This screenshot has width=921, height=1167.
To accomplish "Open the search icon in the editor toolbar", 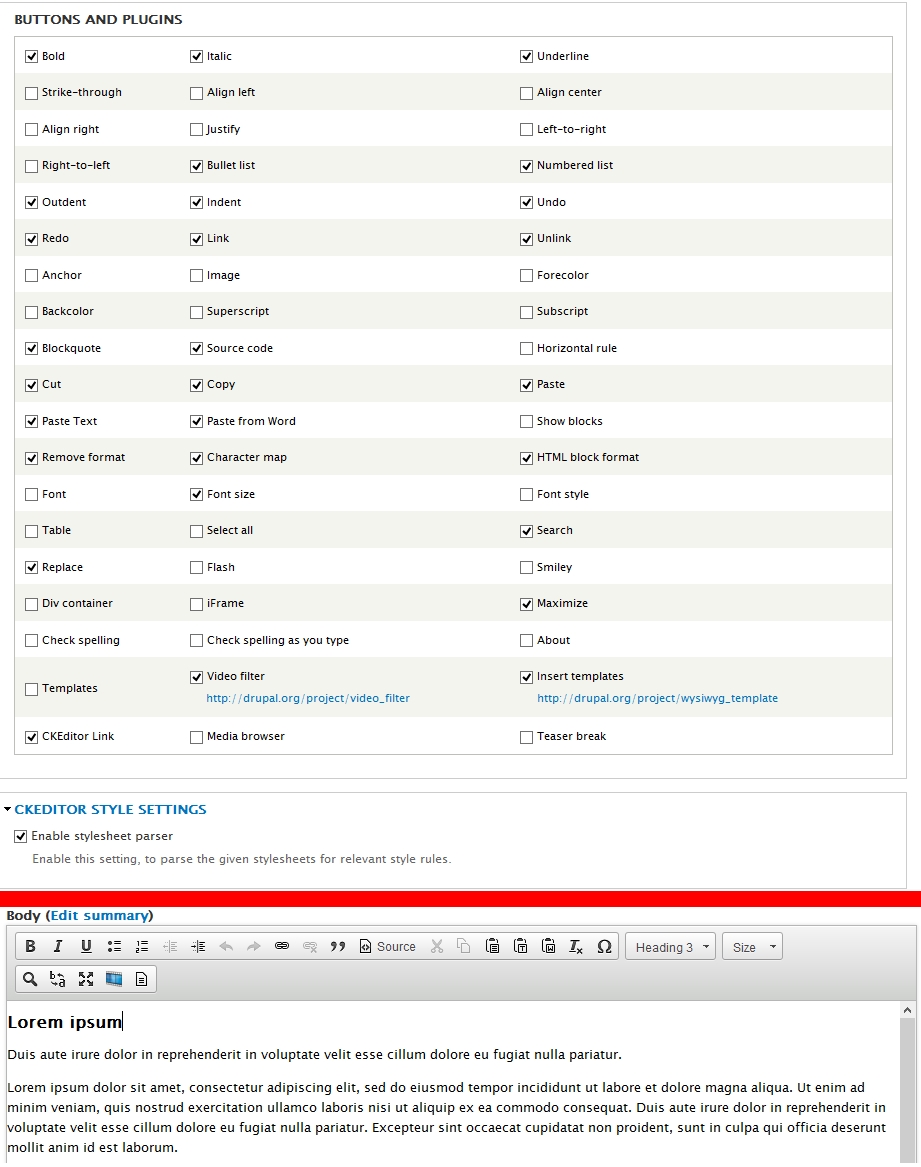I will point(29,979).
